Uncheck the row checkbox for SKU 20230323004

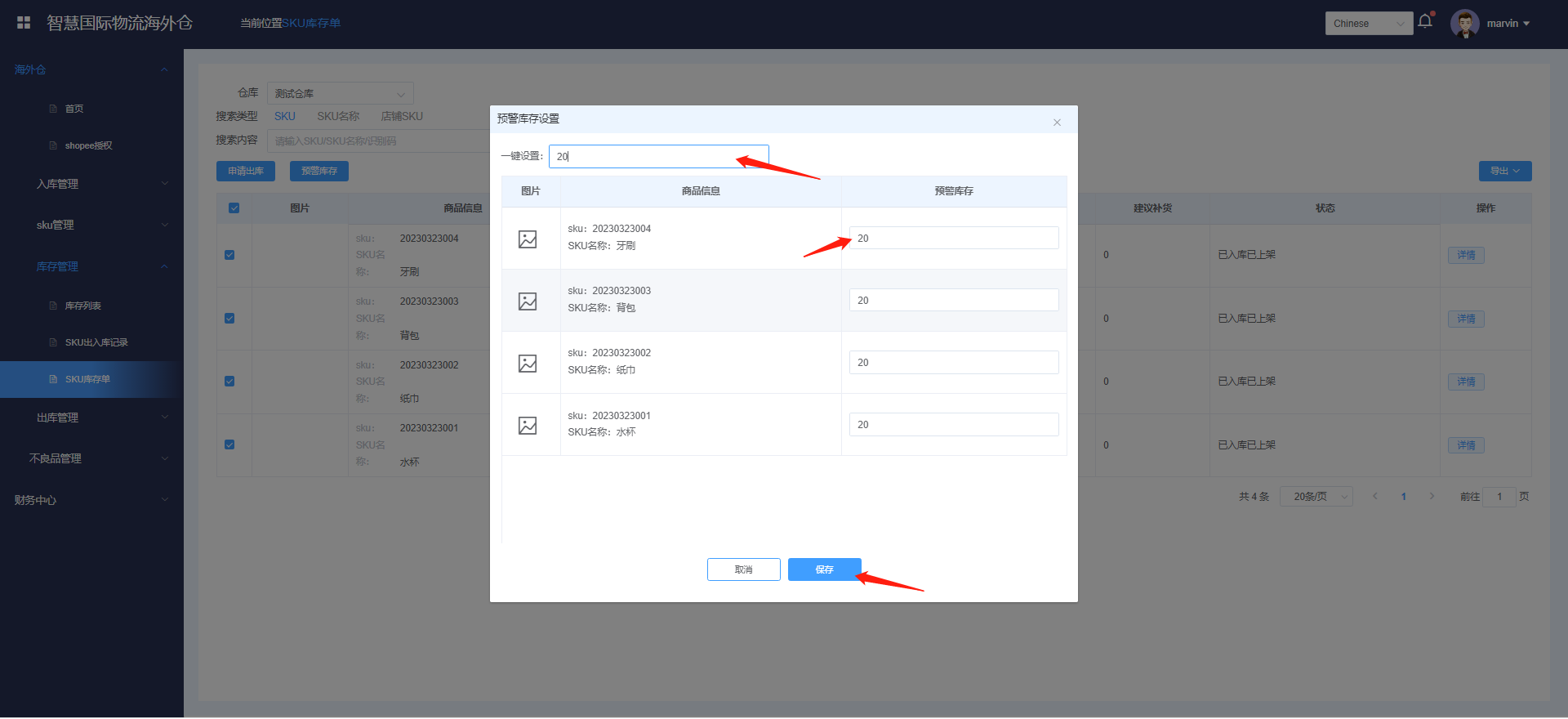229,255
